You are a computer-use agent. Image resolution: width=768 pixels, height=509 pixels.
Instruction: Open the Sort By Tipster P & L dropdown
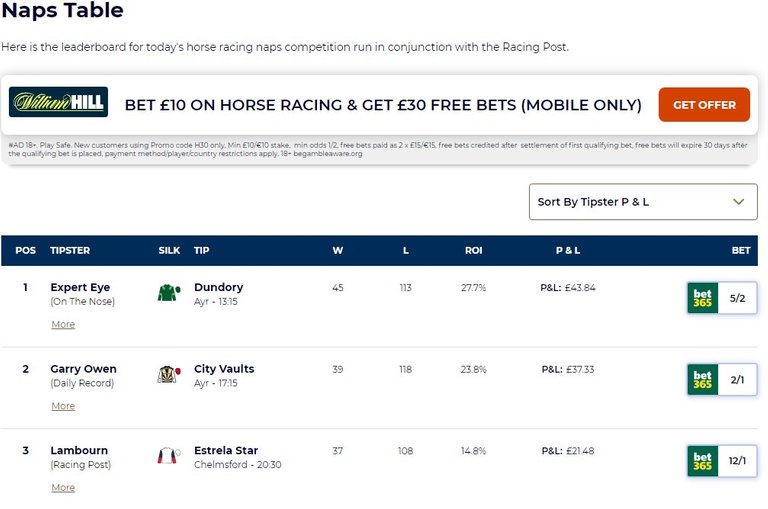643,202
